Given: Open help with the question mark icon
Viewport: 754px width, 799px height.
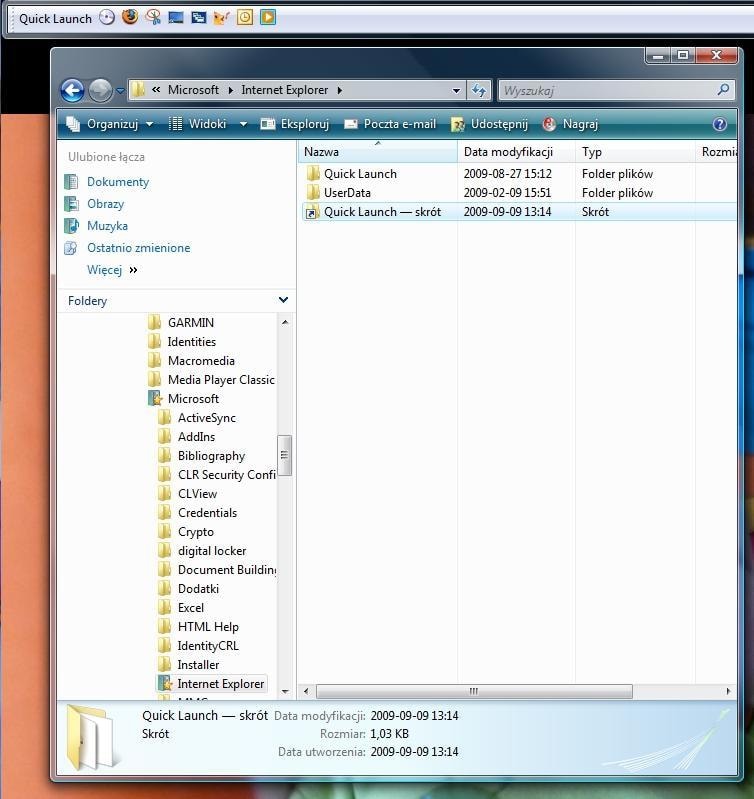Looking at the screenshot, I should pyautogui.click(x=719, y=124).
